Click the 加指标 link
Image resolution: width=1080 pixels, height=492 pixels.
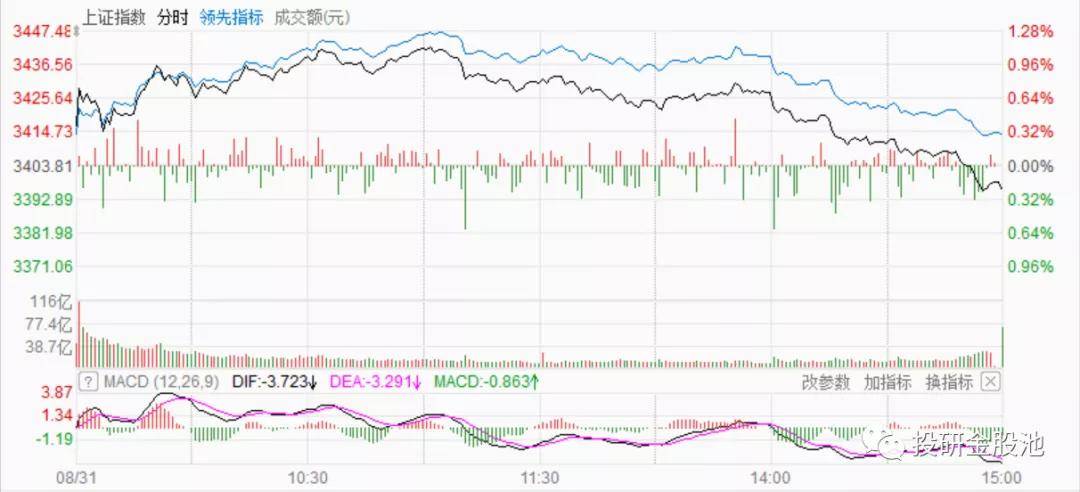[887, 382]
